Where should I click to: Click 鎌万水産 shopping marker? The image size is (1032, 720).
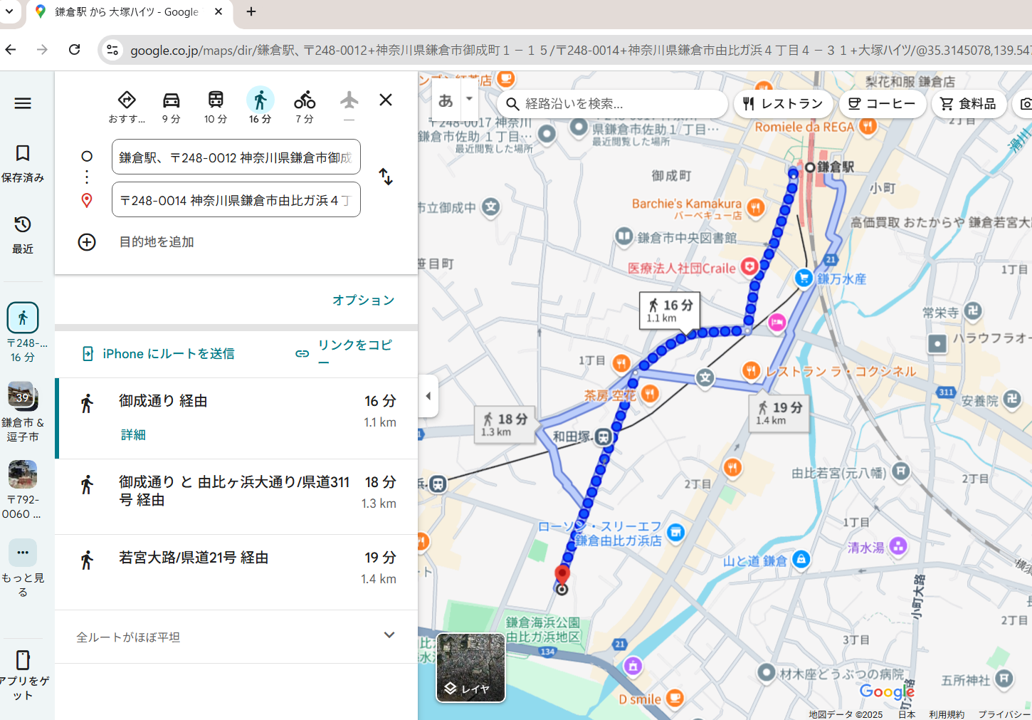coord(803,278)
